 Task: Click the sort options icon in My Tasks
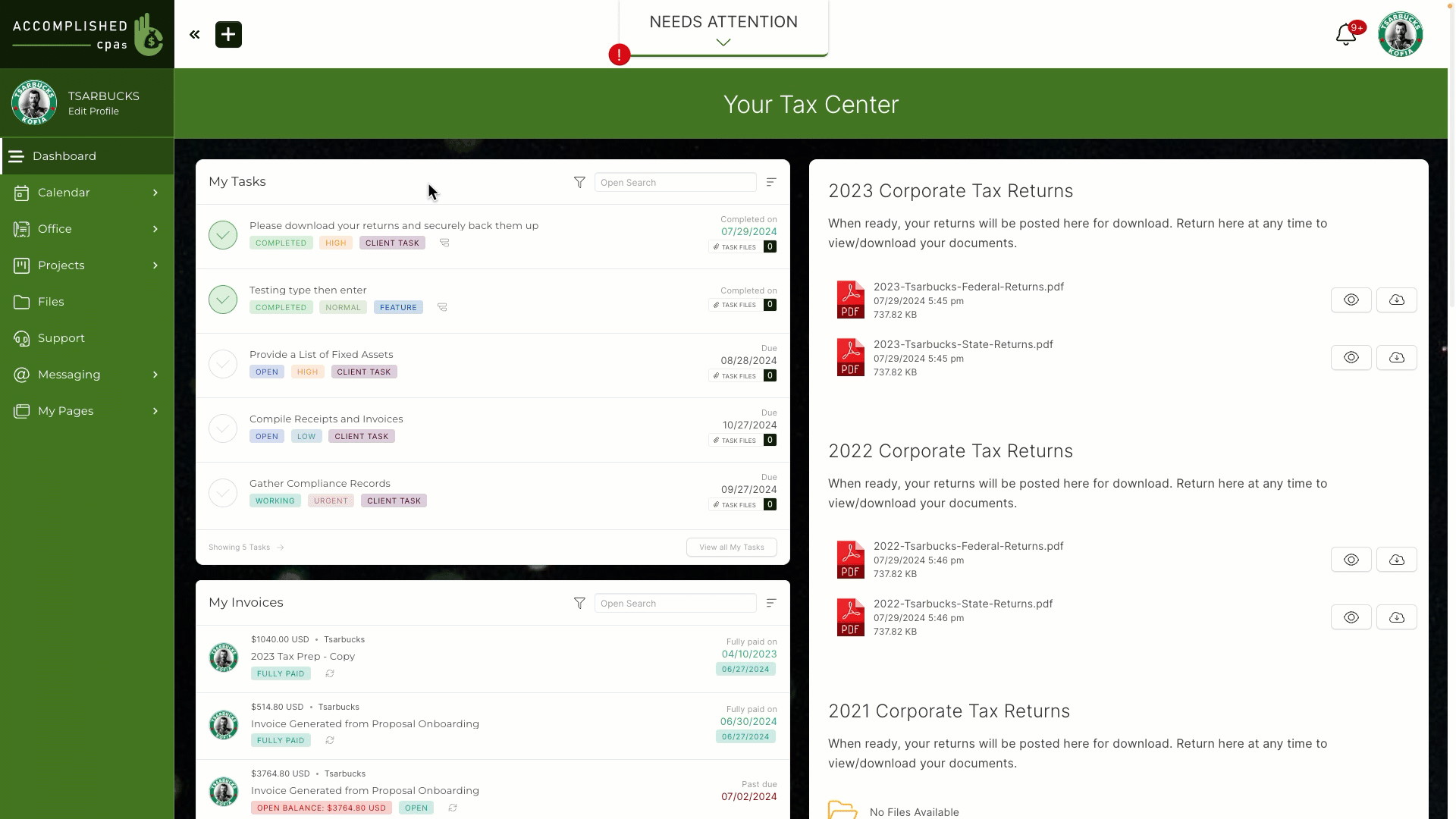pyautogui.click(x=772, y=182)
